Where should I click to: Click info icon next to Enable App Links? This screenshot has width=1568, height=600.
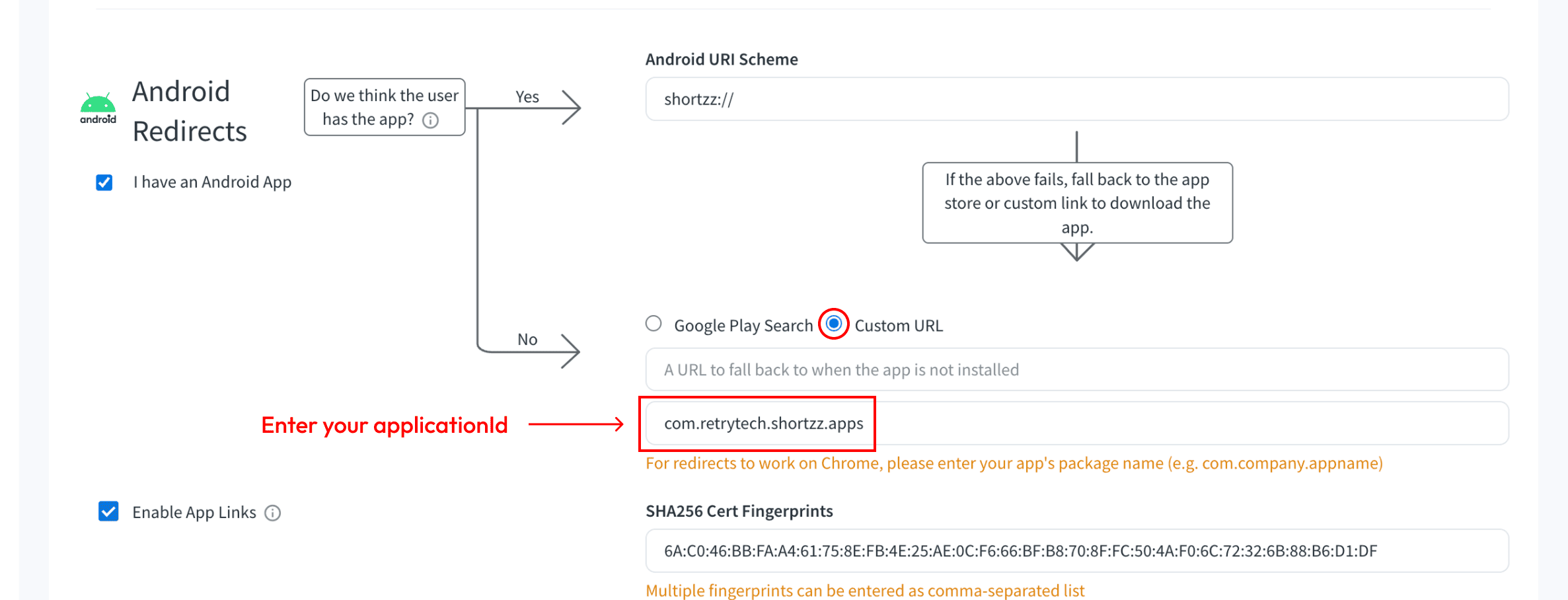coord(273,513)
